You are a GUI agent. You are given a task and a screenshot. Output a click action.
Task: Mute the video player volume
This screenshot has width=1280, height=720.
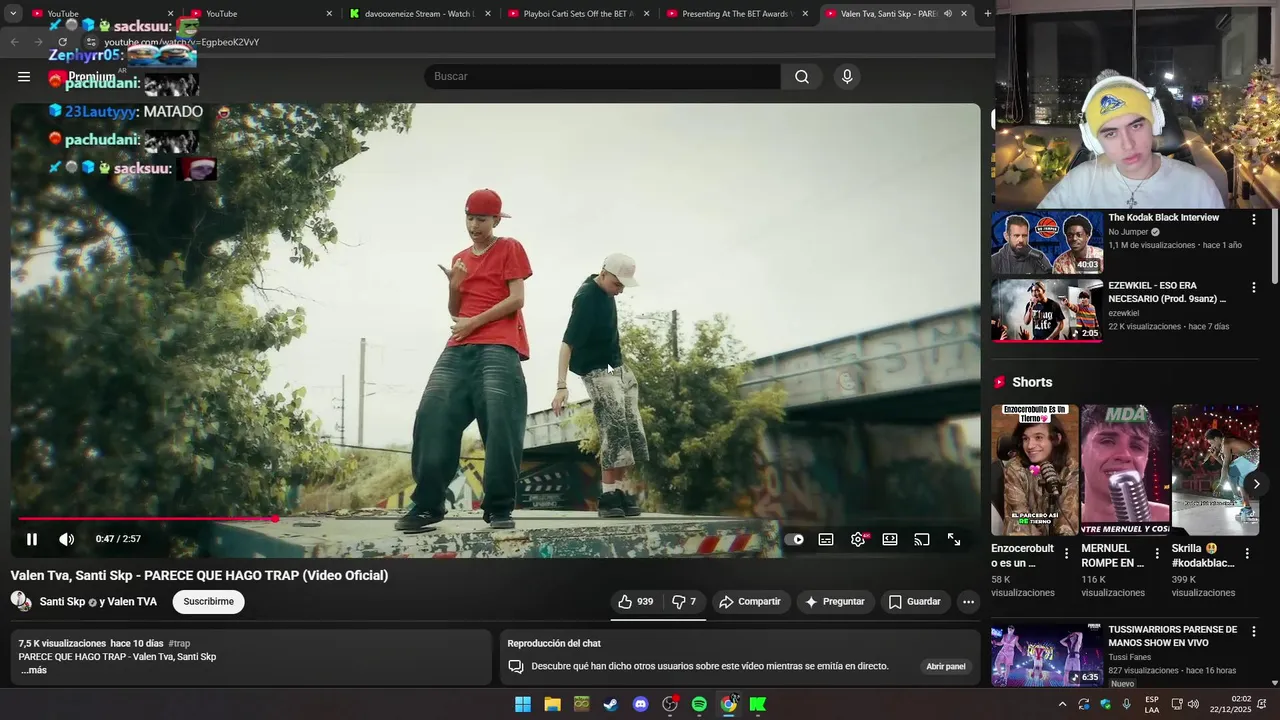[x=67, y=539]
